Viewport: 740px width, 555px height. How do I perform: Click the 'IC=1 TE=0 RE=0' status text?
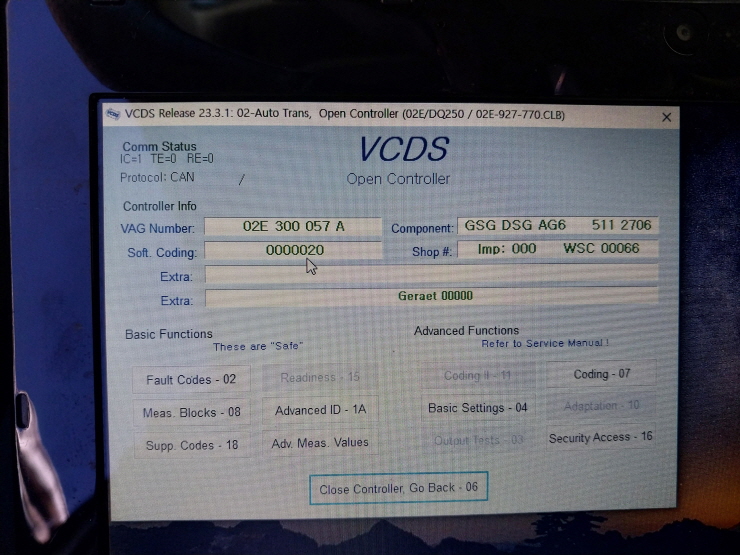167,159
